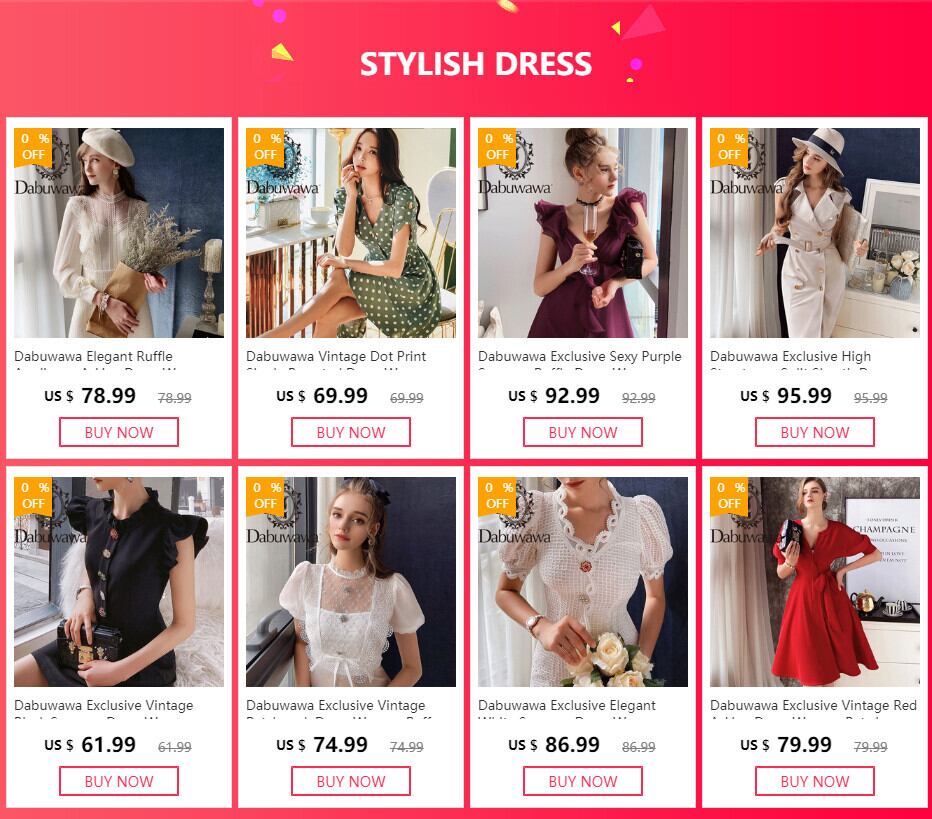Open Dabuwawa Exclusive Vintage Red title link
The image size is (932, 819).
point(813,705)
